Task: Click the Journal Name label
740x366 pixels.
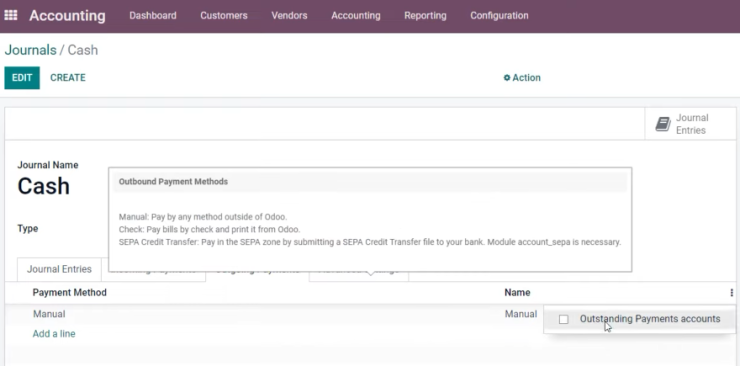Action: pyautogui.click(x=48, y=165)
